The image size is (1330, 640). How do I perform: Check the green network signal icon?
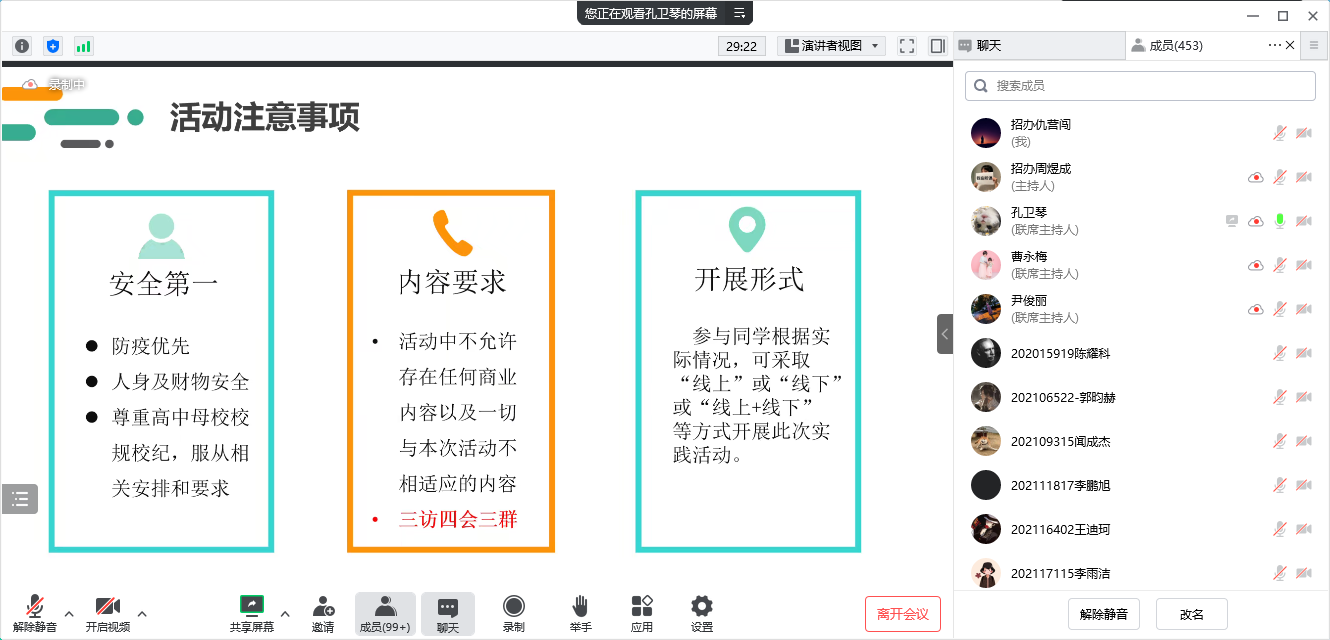tap(83, 46)
